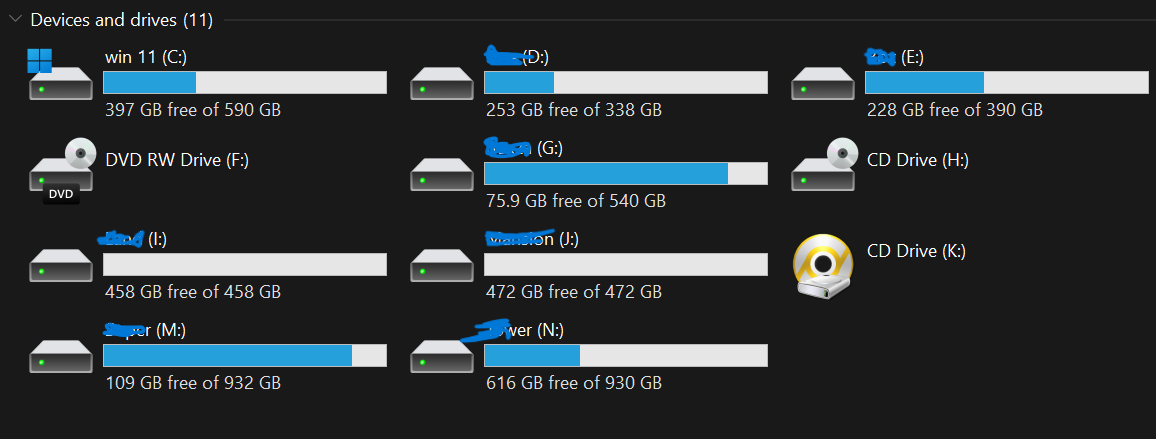This screenshot has width=1156, height=439.
Task: Click the CD Drive (K:) label
Action: 916,251
